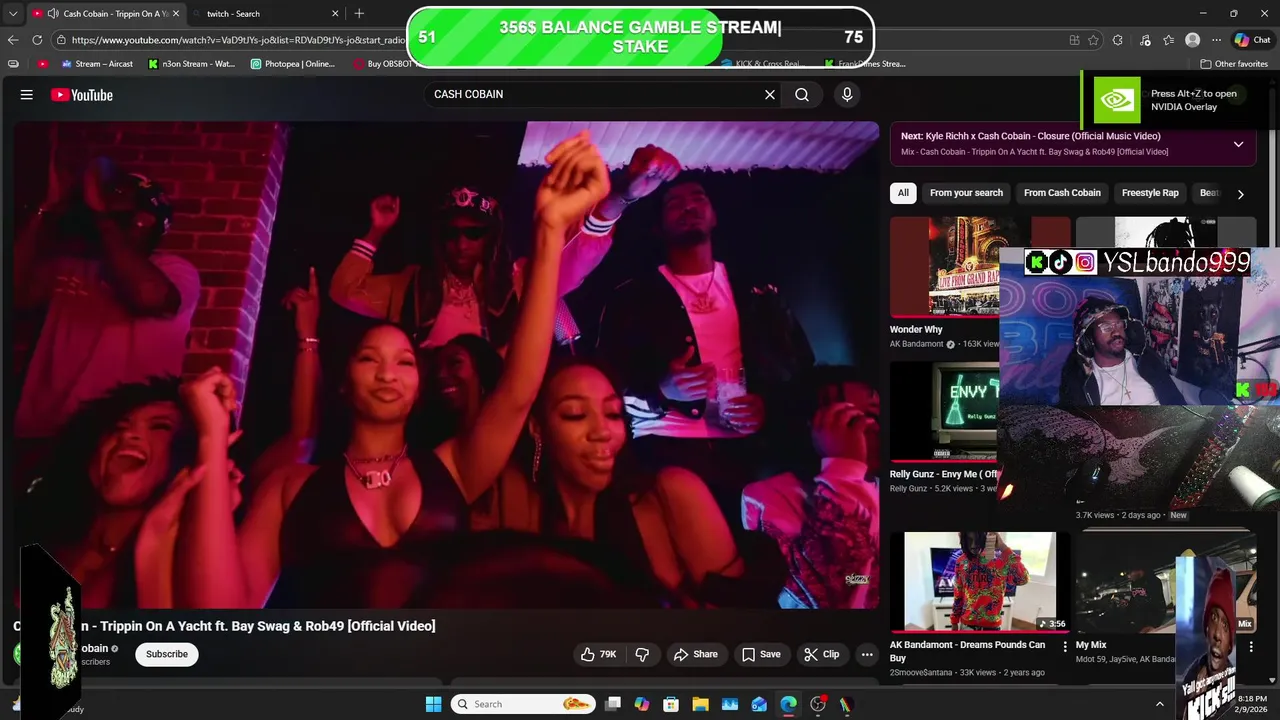Viewport: 1280px width, 720px height.
Task: Start voice search with the microphone
Action: click(x=847, y=94)
